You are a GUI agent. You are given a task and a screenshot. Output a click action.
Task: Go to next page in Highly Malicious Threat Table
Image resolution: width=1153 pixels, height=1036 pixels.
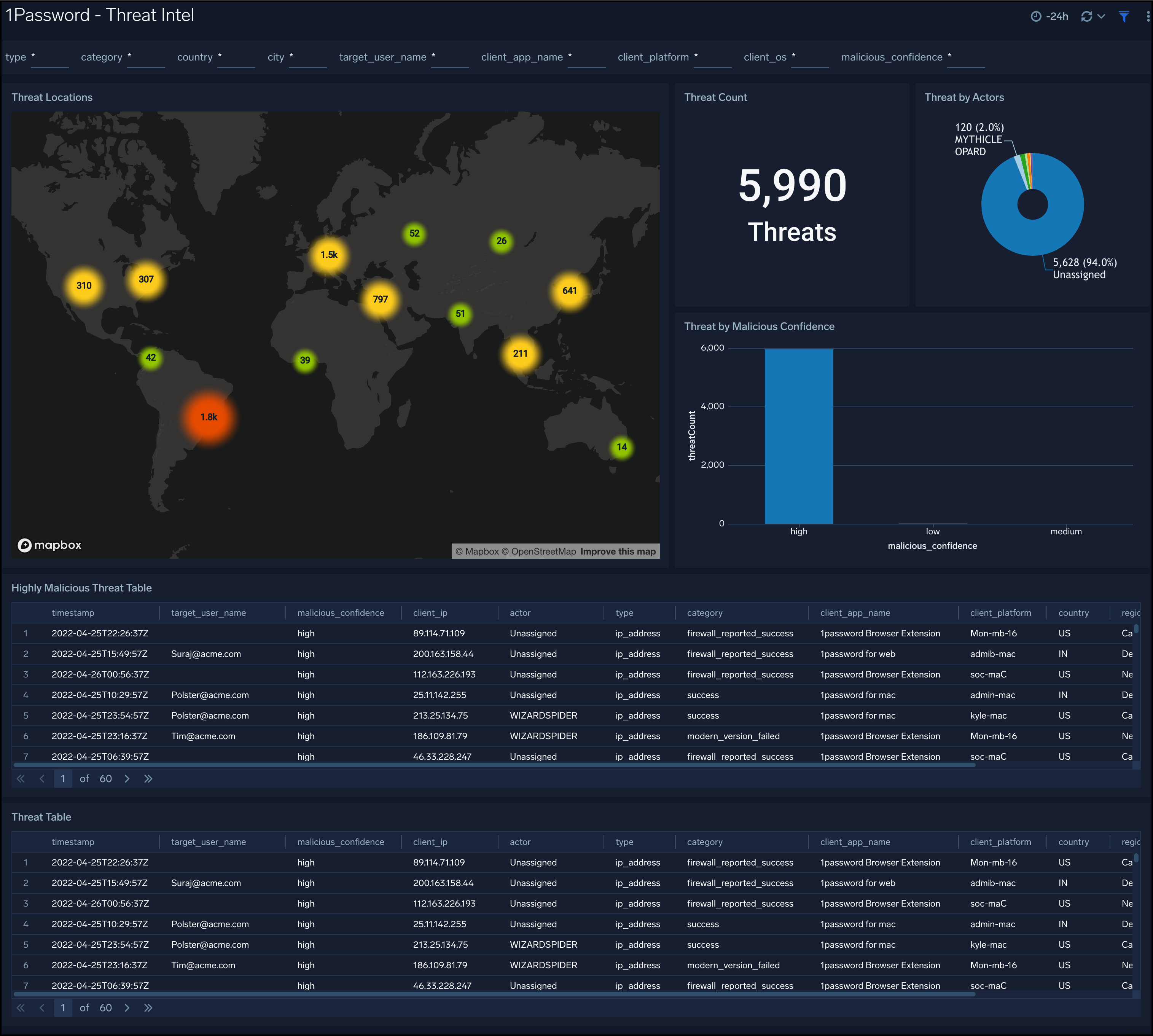(x=127, y=779)
